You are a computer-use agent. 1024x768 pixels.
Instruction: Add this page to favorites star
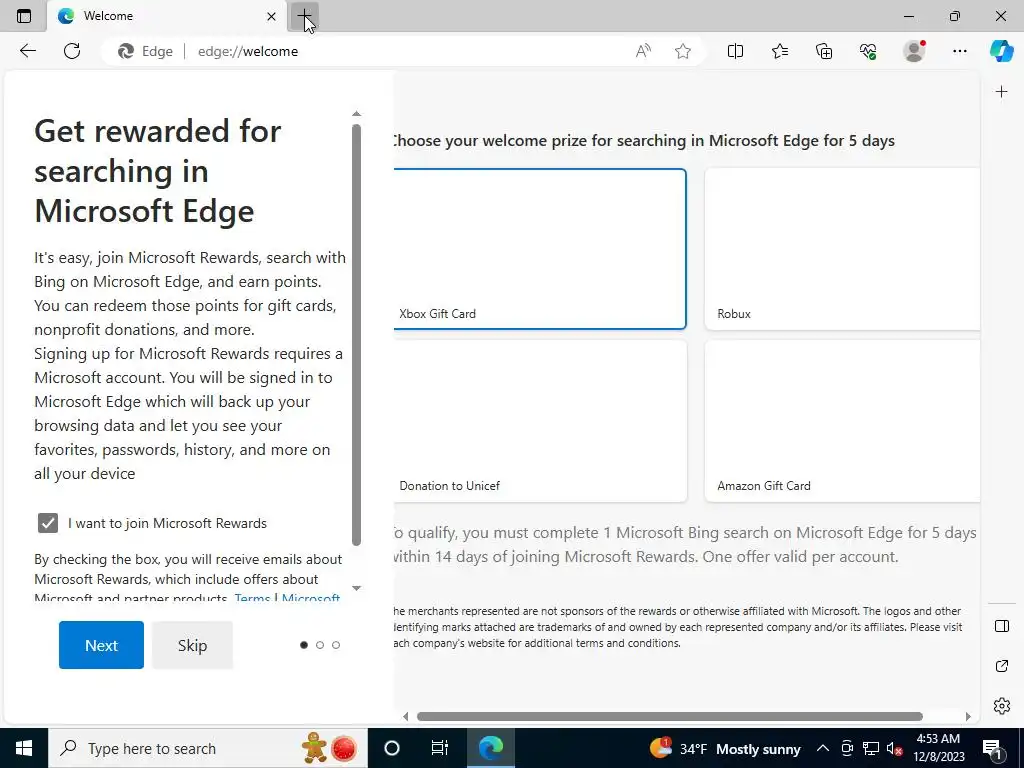click(x=682, y=51)
